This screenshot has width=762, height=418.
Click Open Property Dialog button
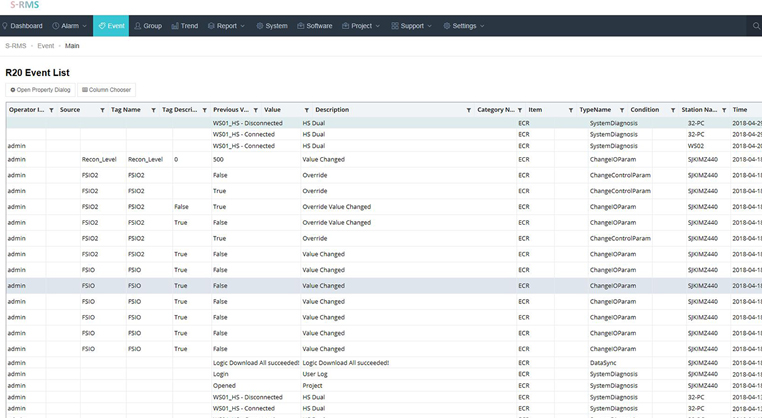click(40, 90)
